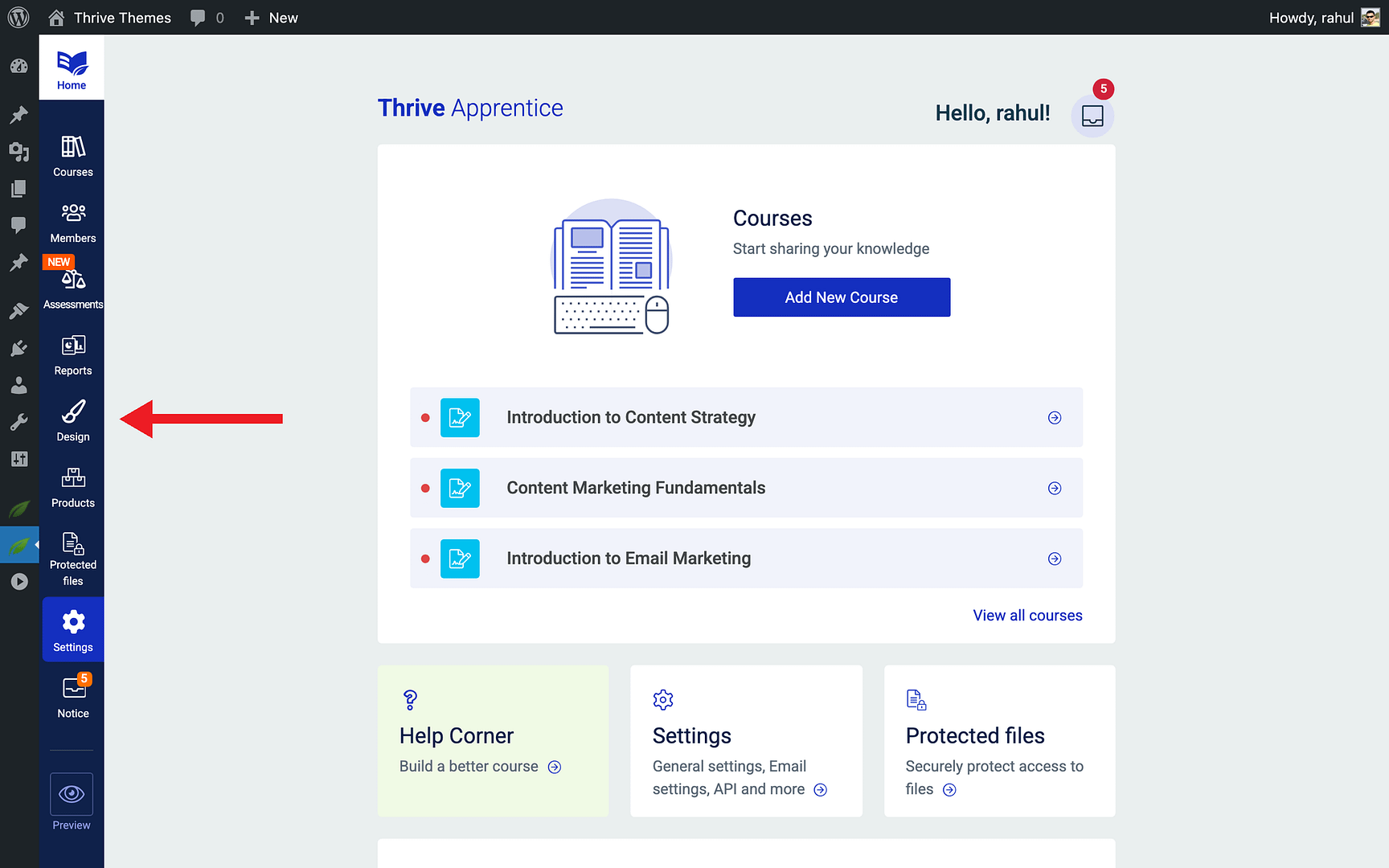The width and height of the screenshot is (1389, 868).
Task: Follow the View all courses link
Action: 1027,615
